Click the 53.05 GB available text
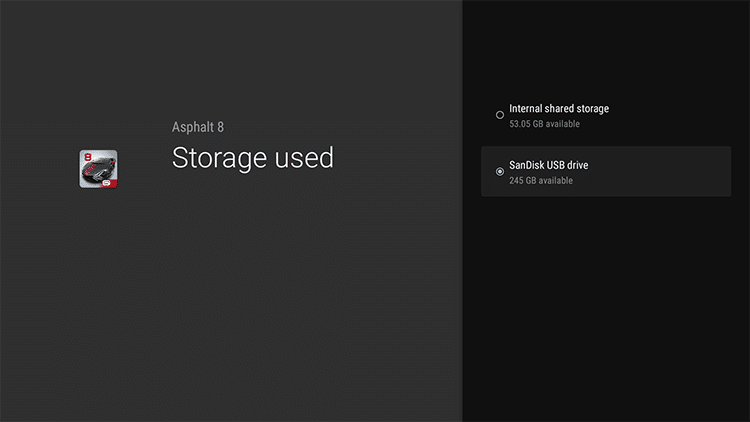The height and width of the screenshot is (422, 750). tap(544, 124)
